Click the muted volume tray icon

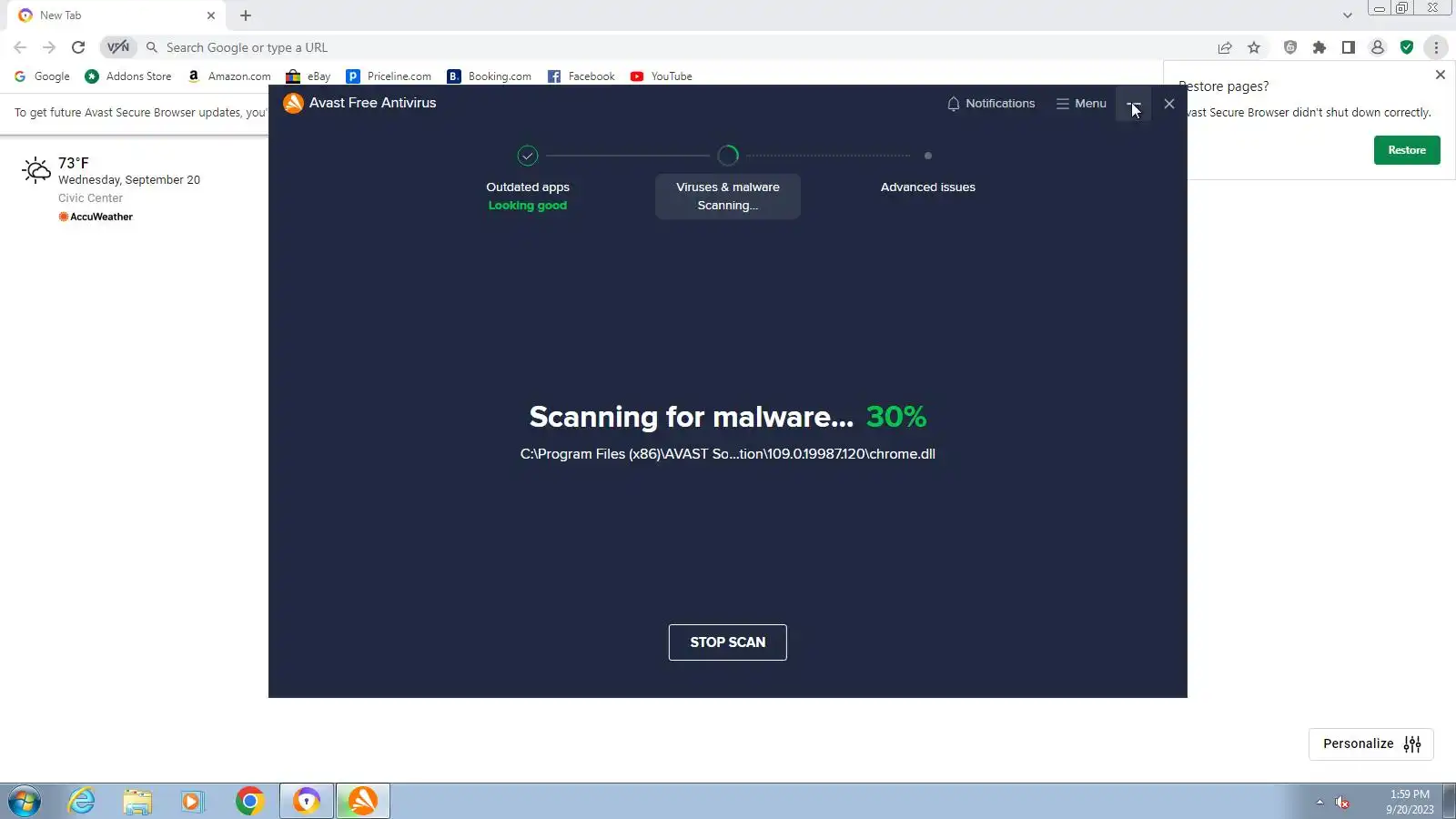pos(1341,803)
